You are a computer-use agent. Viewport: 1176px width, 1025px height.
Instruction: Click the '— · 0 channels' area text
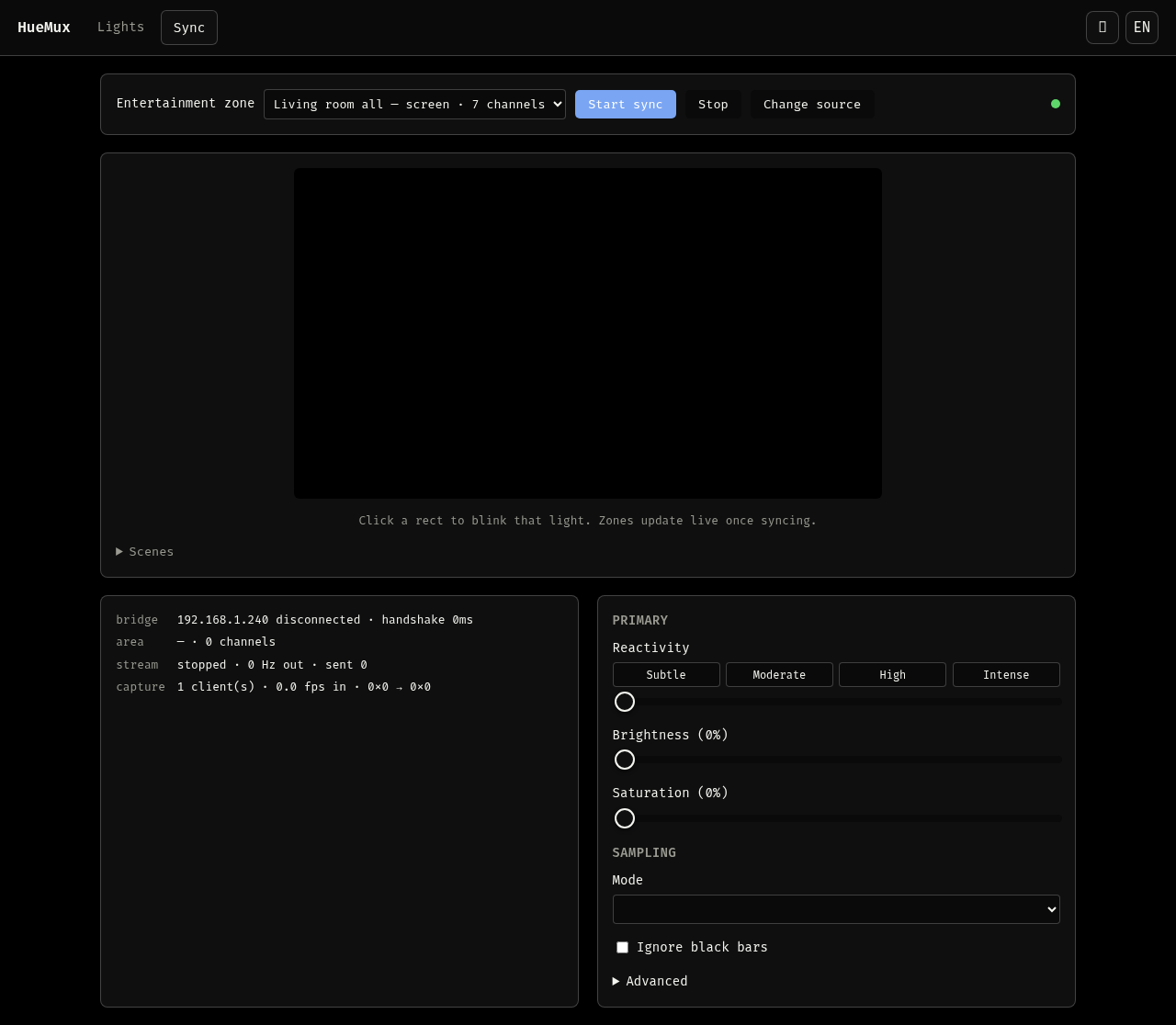pyautogui.click(x=226, y=642)
